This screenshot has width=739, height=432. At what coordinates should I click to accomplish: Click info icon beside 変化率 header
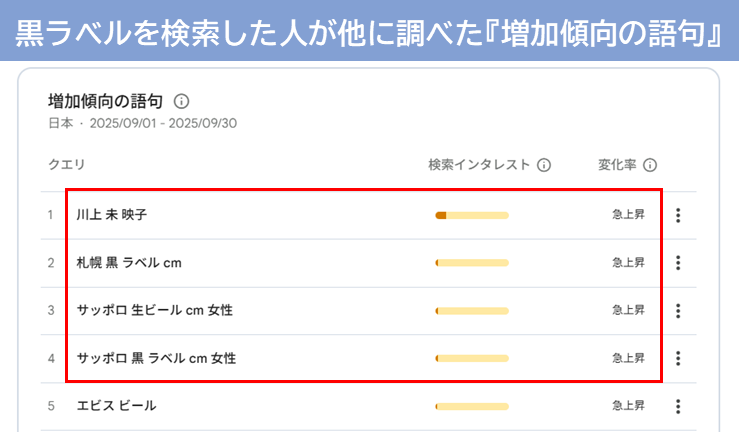(650, 165)
